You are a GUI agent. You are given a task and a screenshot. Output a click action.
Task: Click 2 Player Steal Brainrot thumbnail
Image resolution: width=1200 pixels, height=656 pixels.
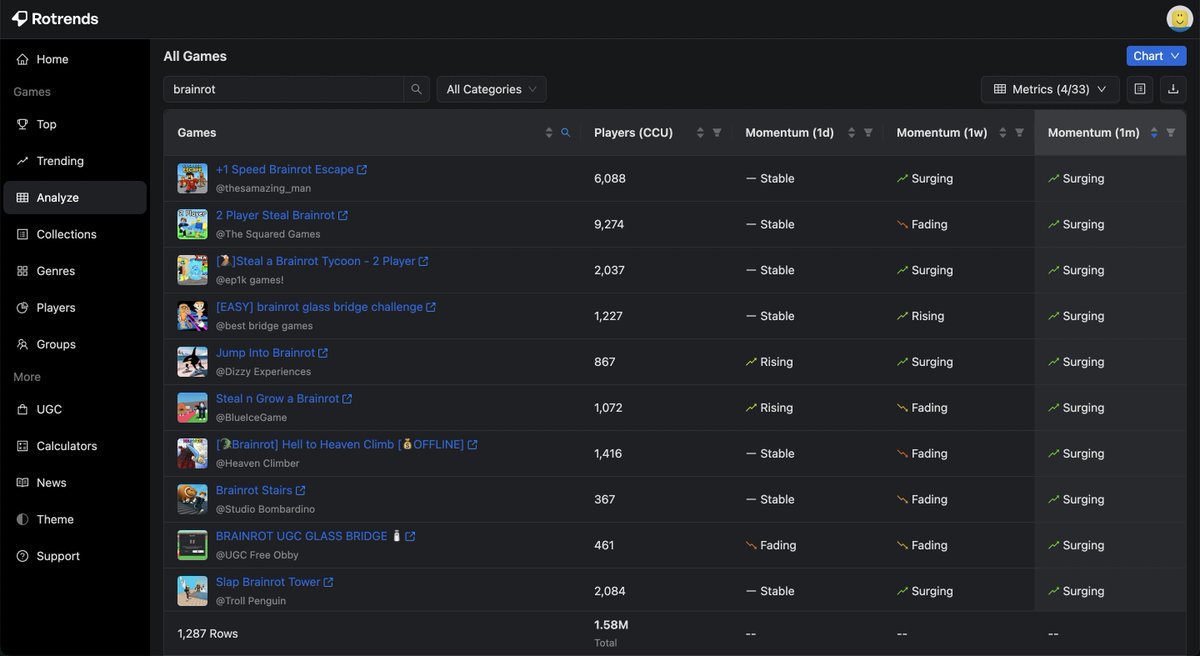pyautogui.click(x=193, y=224)
